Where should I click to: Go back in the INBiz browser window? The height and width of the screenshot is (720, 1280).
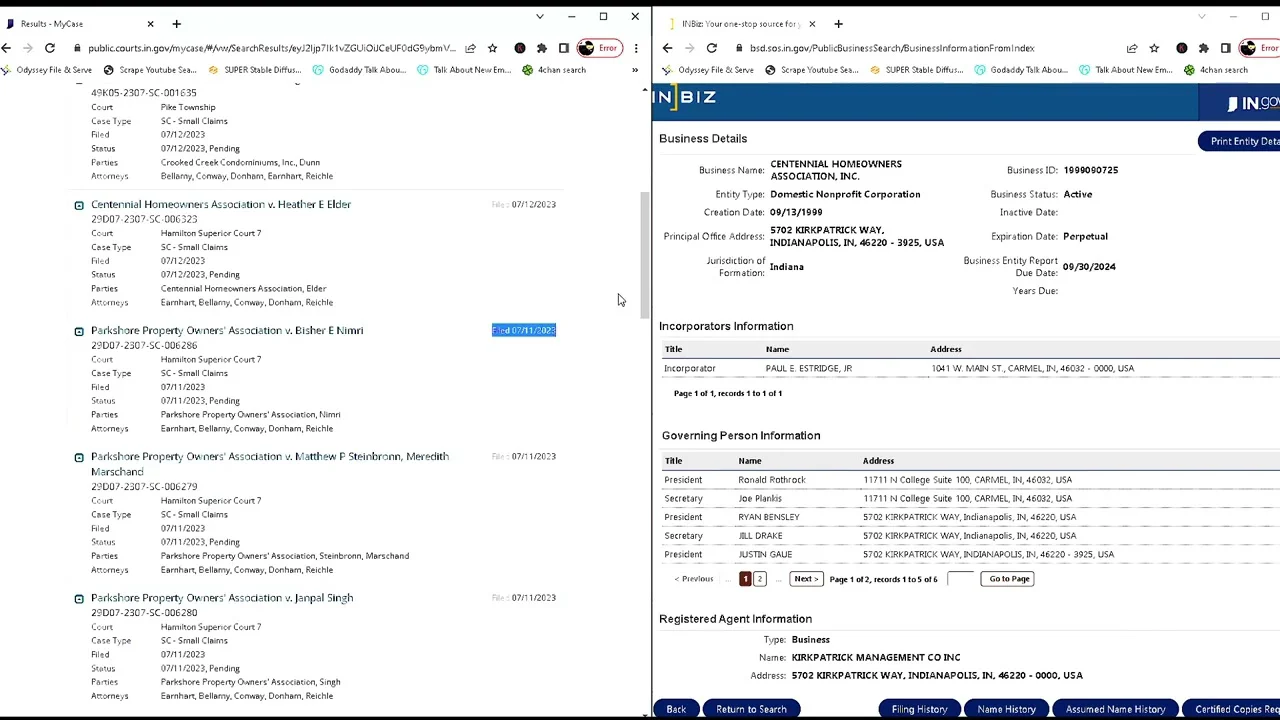(668, 48)
